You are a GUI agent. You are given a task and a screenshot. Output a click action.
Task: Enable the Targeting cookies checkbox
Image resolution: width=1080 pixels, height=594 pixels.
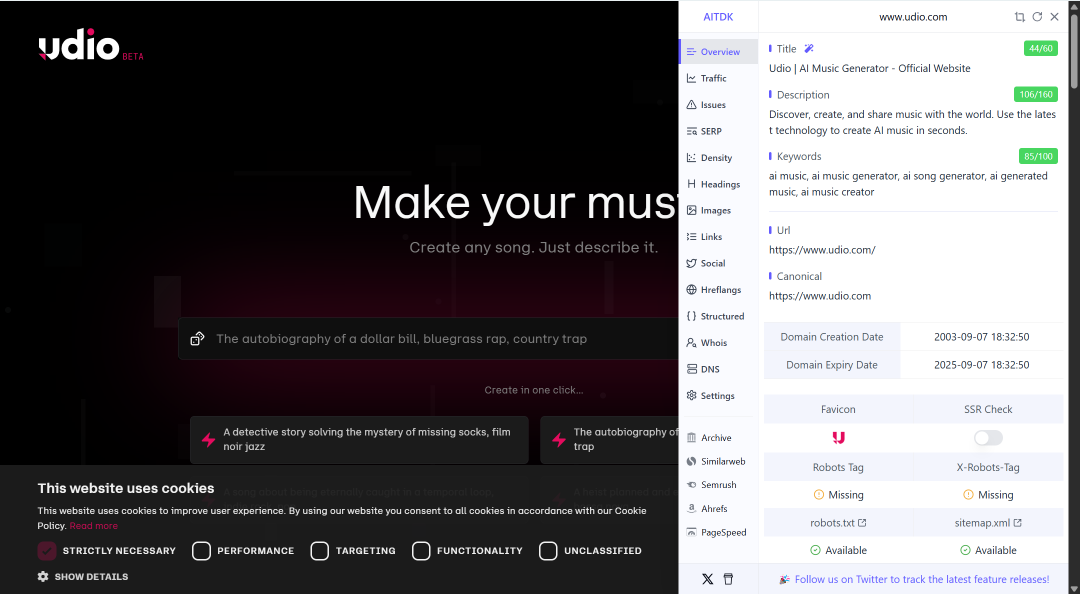point(320,551)
